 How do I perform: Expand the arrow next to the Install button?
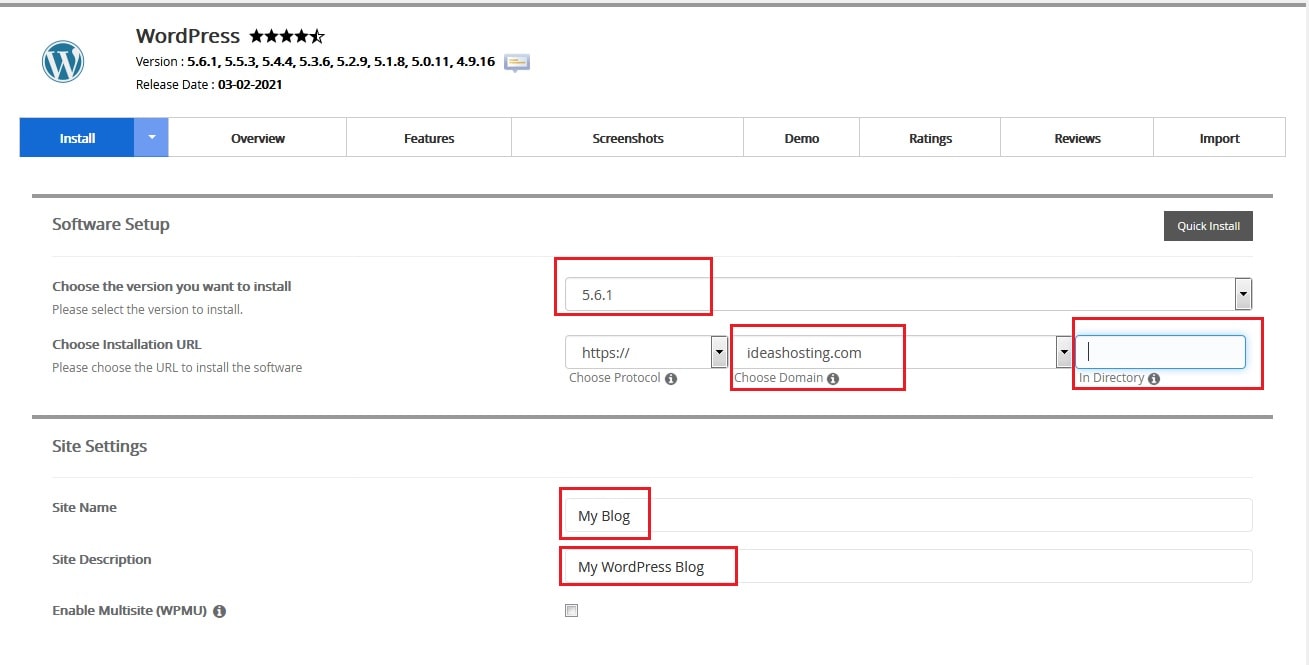[152, 137]
